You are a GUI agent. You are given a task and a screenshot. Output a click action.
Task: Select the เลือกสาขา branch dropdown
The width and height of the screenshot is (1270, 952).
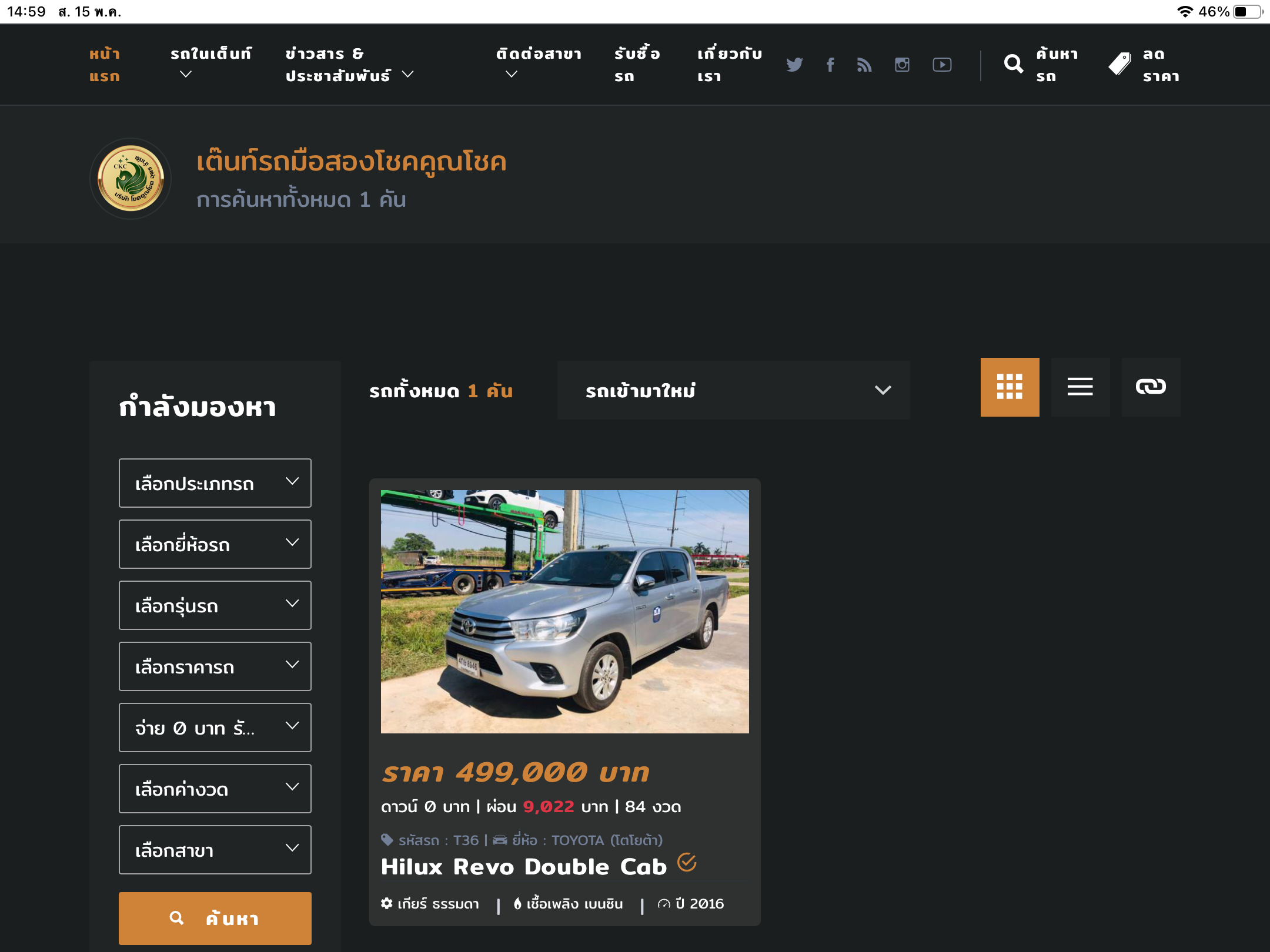215,850
